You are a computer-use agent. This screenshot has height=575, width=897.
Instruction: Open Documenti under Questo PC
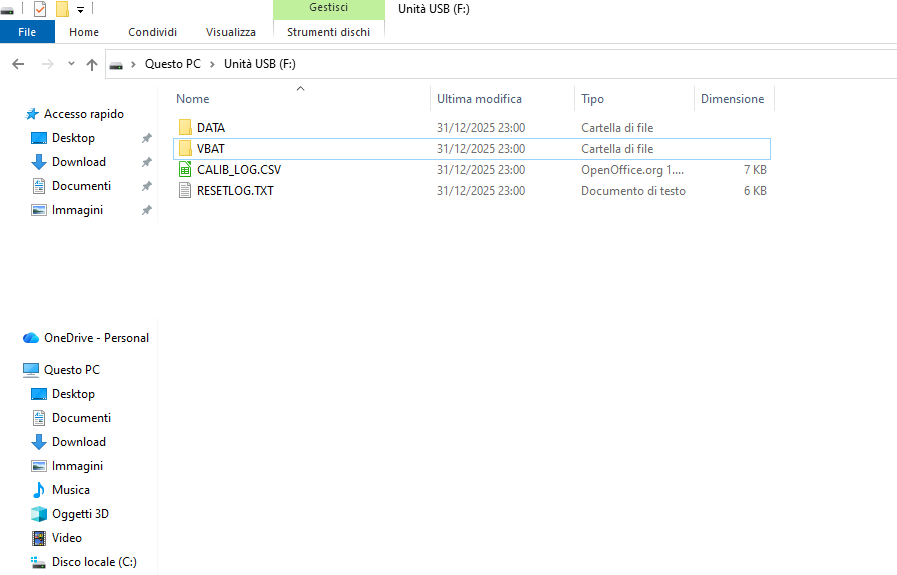tap(81, 418)
